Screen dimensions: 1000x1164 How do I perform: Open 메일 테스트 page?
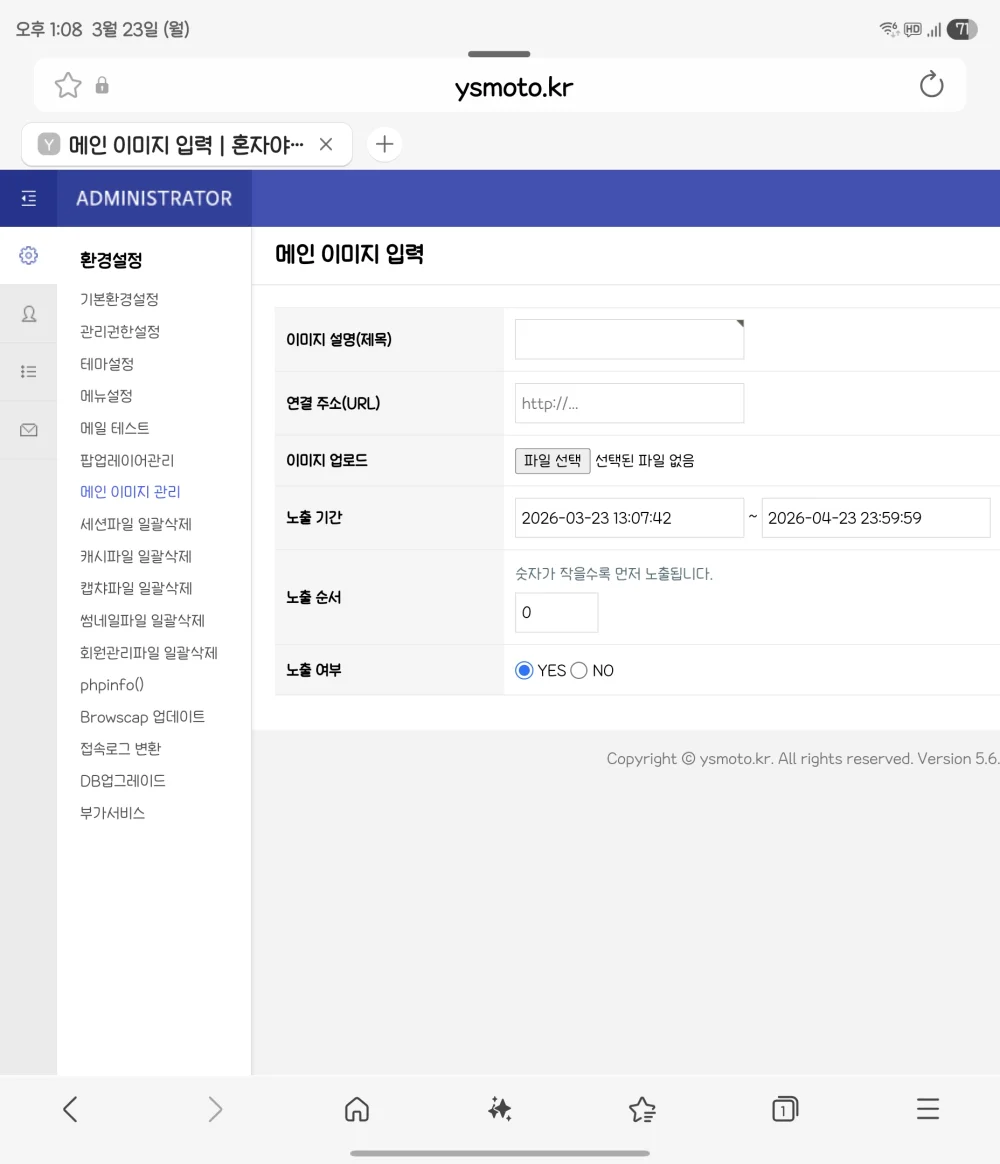pos(115,428)
